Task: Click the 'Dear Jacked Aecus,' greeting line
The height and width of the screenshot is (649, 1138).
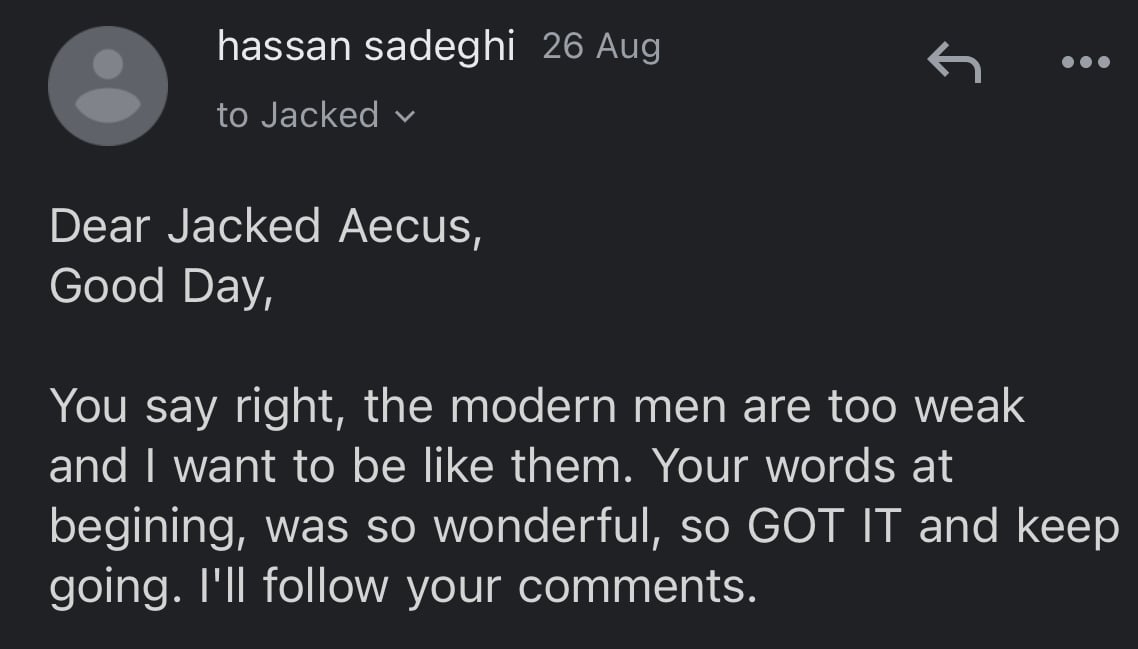Action: (266, 226)
